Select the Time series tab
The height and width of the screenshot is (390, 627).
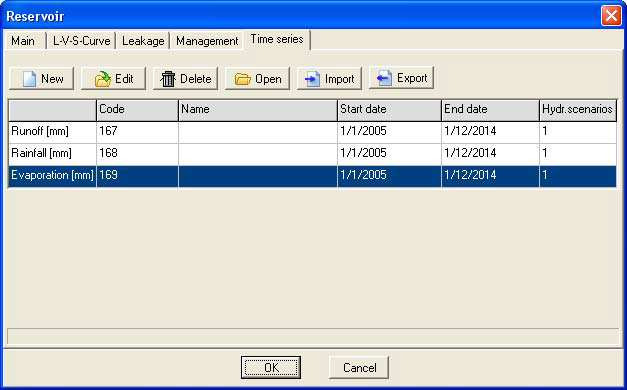point(277,39)
